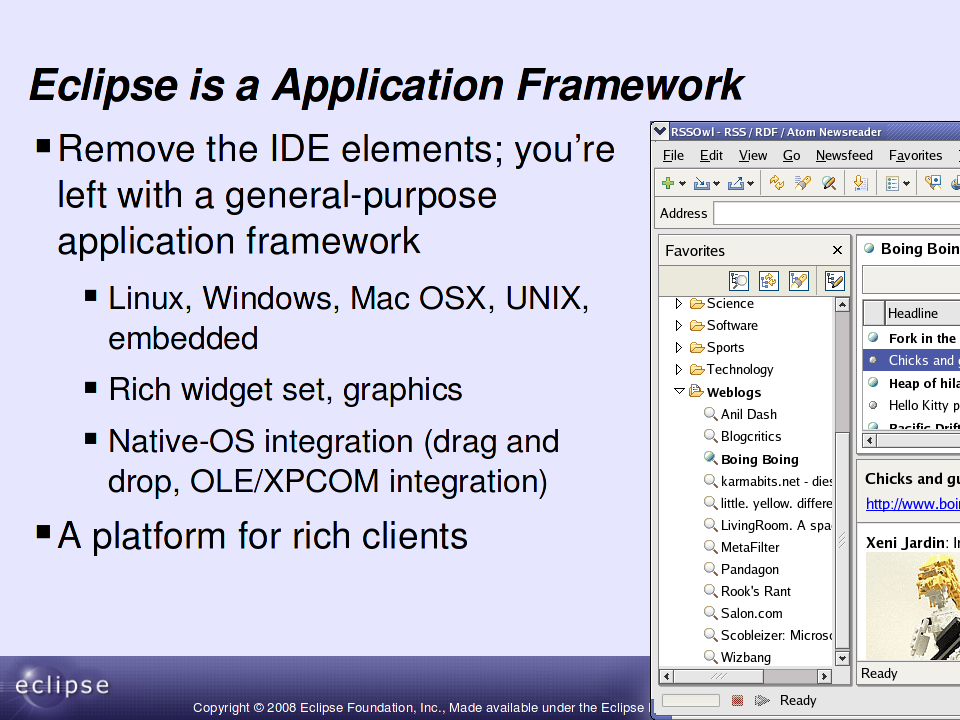Screen dimensions: 960x720
Task: Select the Boing Boing feed in tree
Action: [x=760, y=460]
